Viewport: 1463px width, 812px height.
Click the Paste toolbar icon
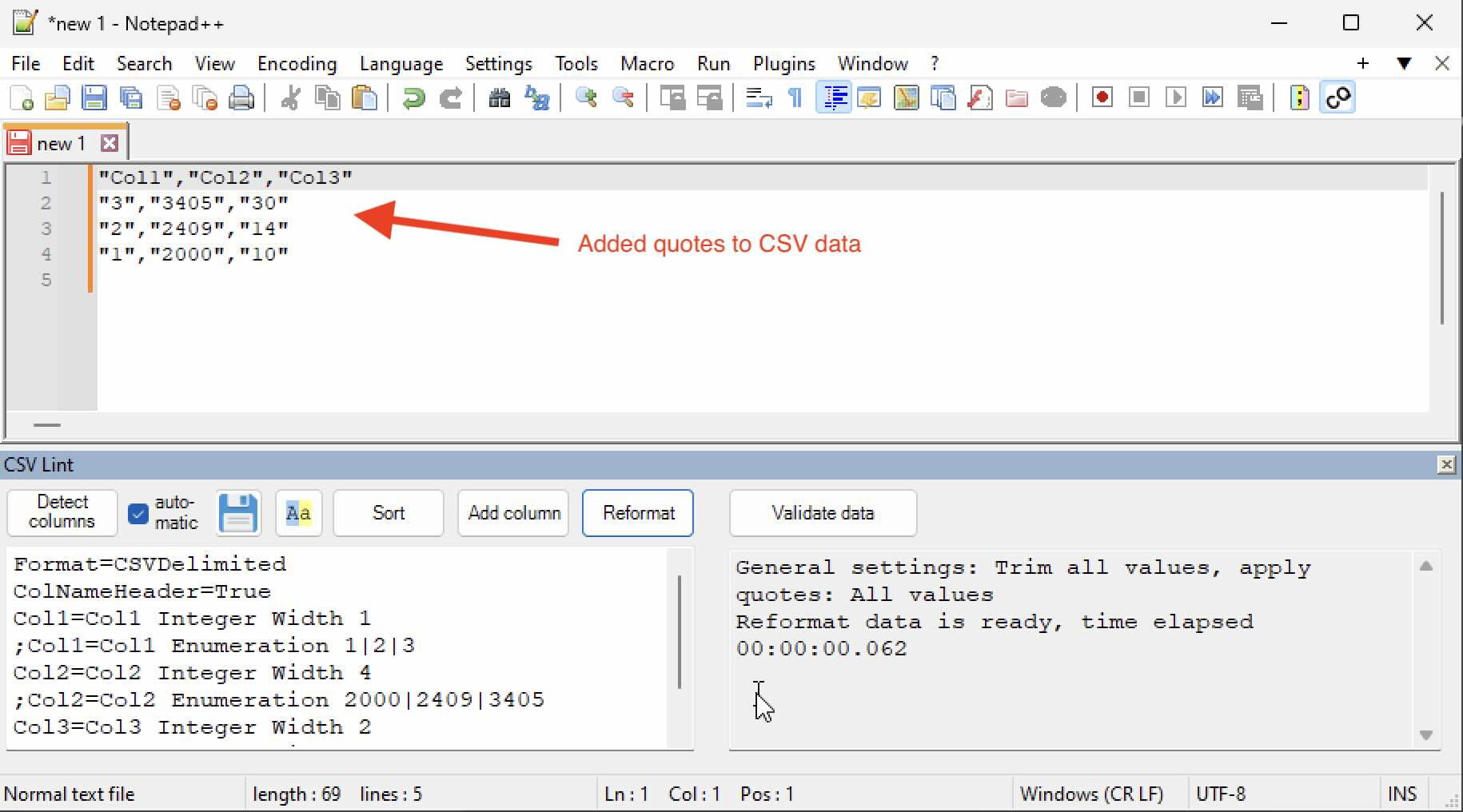pos(365,98)
